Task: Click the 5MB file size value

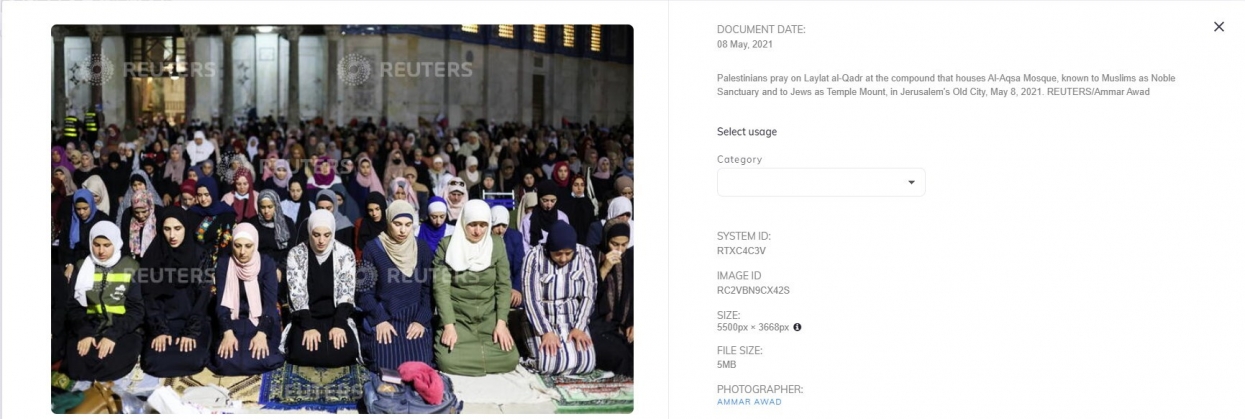Action: click(x=727, y=365)
